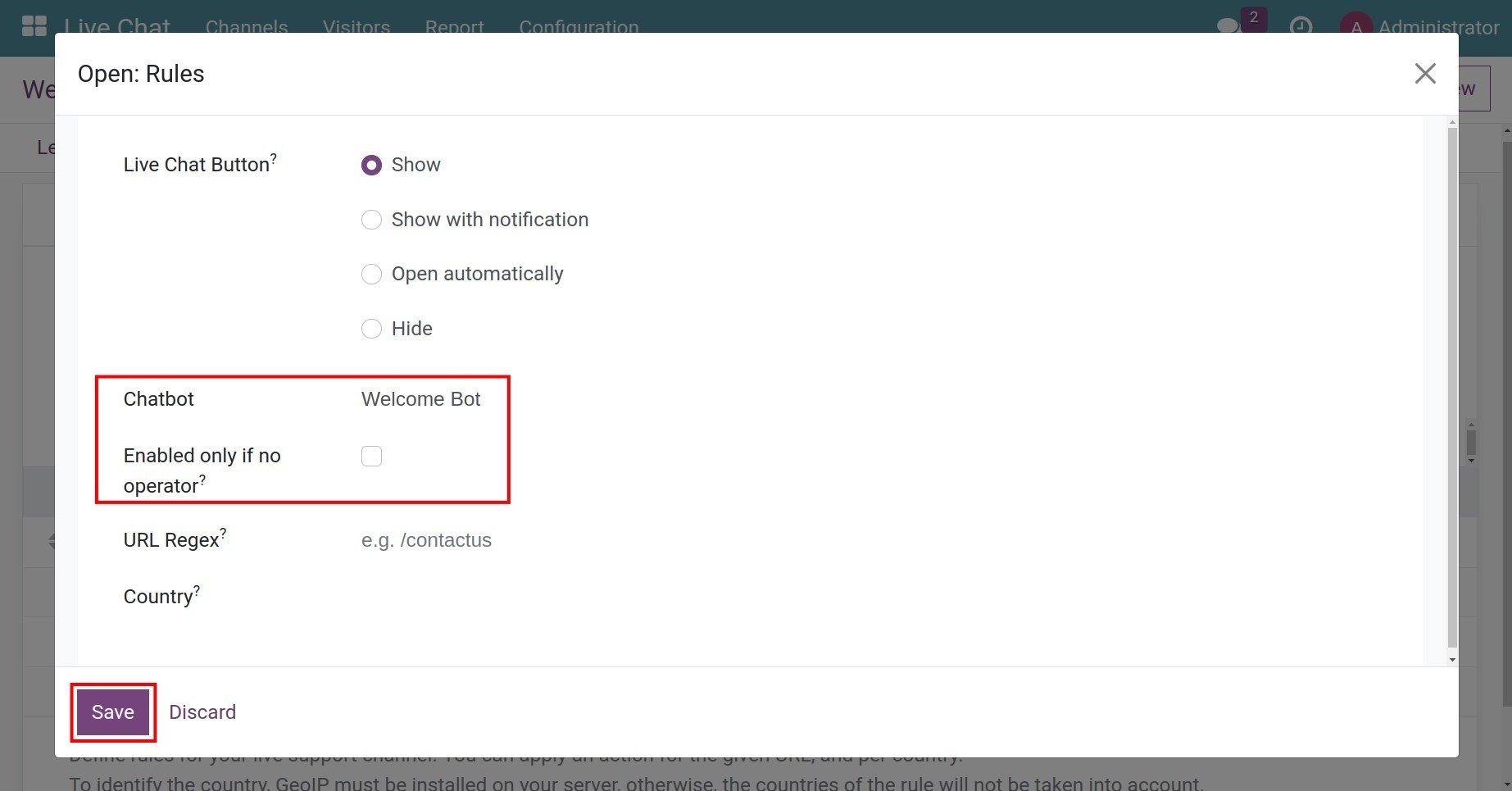Select the Show radio option
Screen dimensions: 1512x791
[371, 165]
